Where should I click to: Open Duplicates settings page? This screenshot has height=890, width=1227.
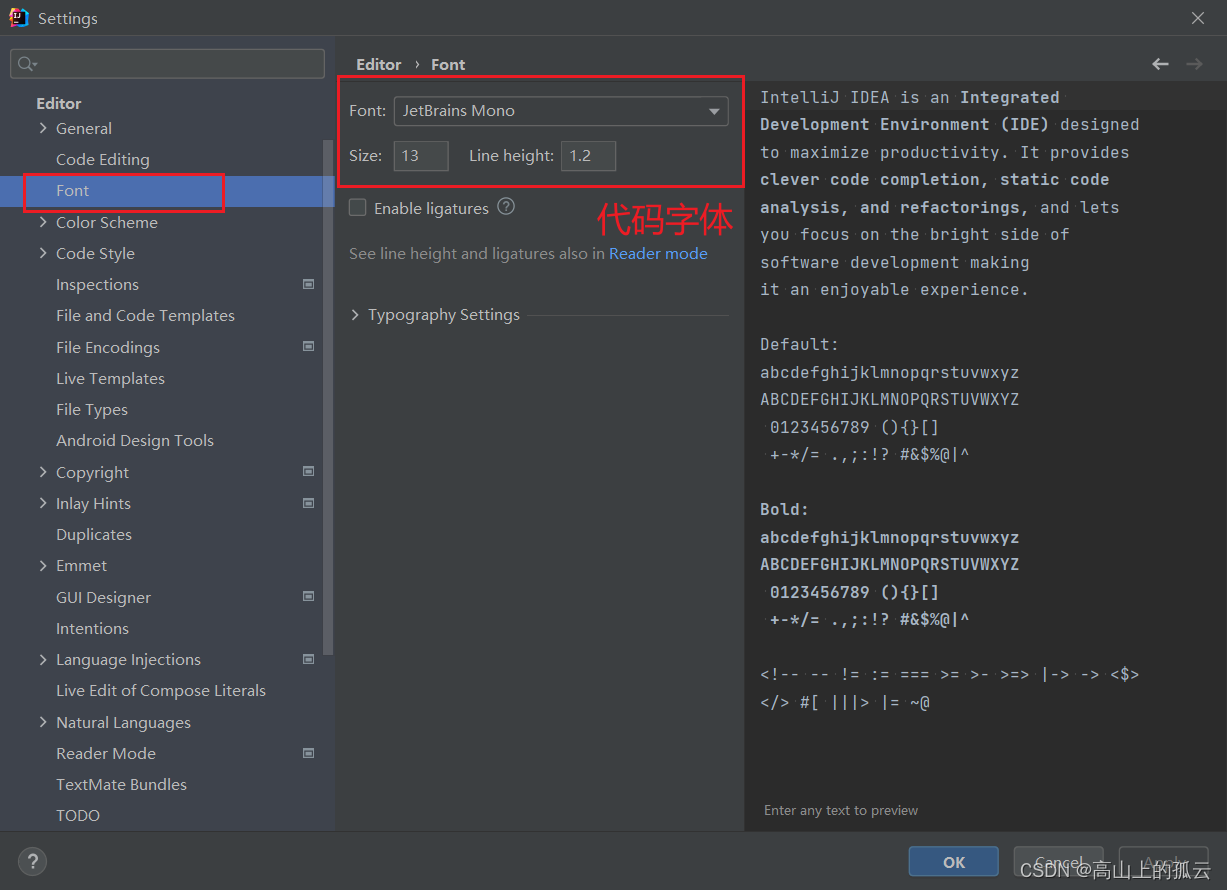tap(94, 534)
